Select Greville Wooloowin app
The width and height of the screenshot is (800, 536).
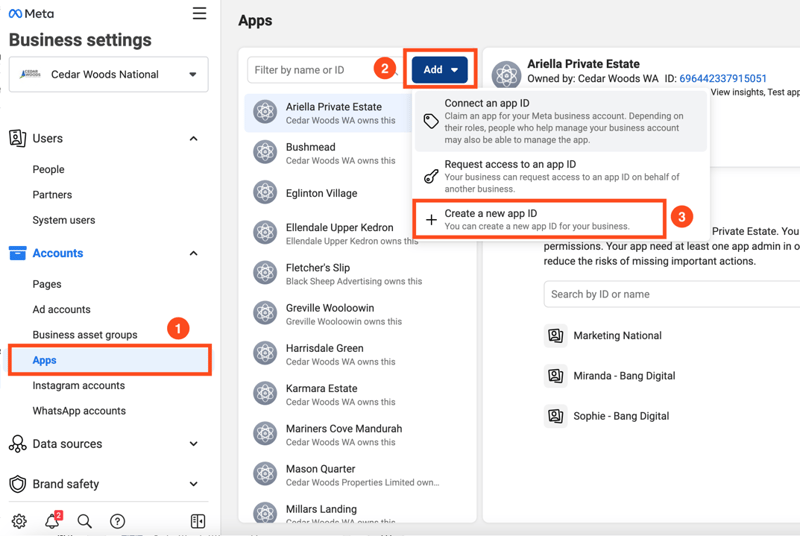[x=357, y=314]
